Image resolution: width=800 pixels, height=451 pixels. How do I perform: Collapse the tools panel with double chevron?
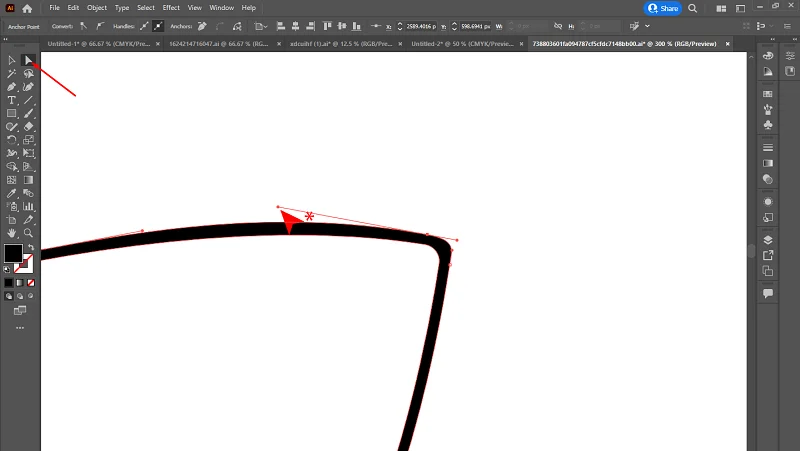[x=6, y=39]
